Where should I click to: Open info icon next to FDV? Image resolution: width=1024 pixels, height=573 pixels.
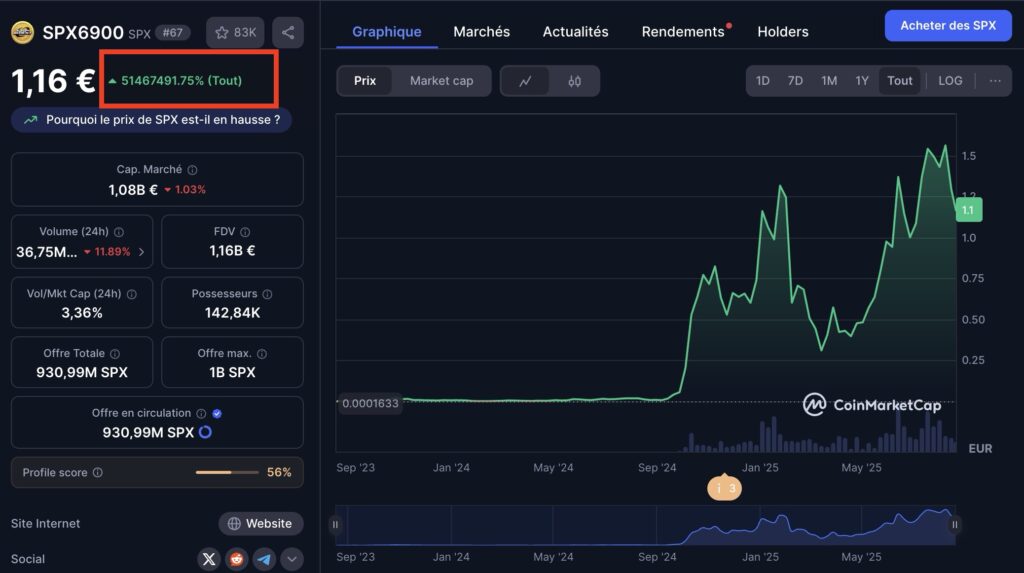coord(245,232)
